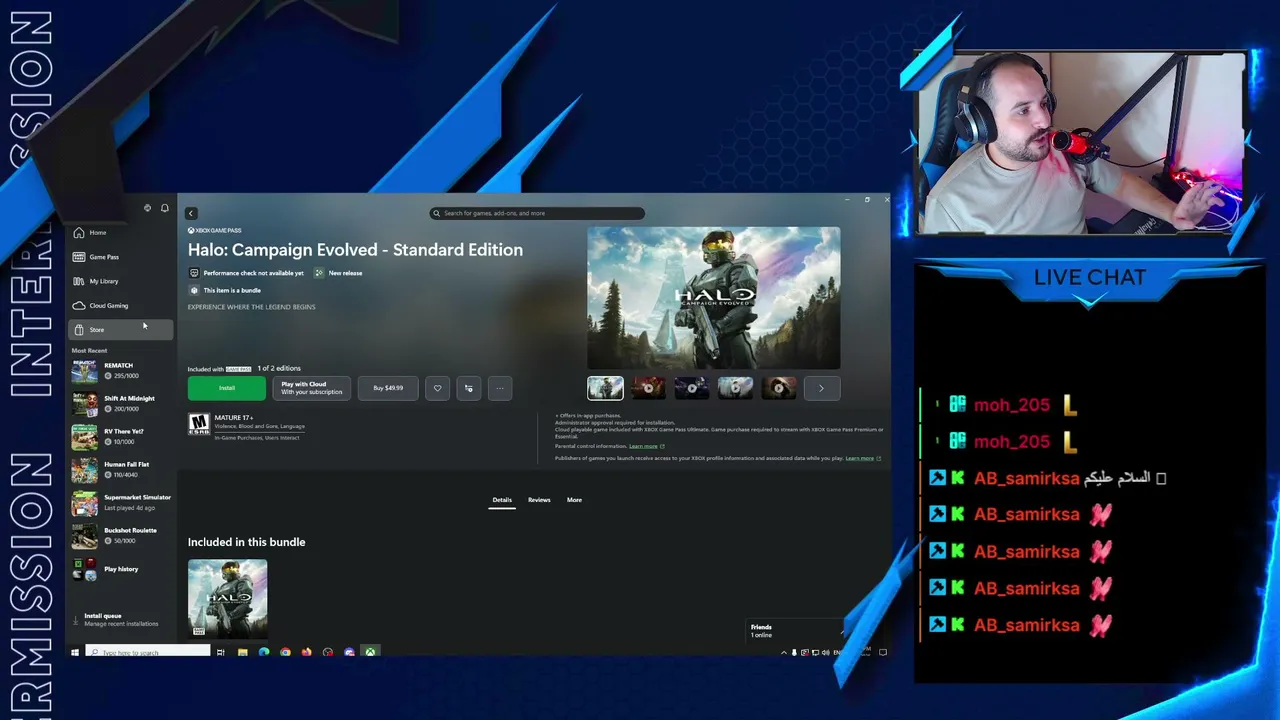The width and height of the screenshot is (1280, 720).
Task: Open the Halo game in the bundle list
Action: tap(227, 598)
